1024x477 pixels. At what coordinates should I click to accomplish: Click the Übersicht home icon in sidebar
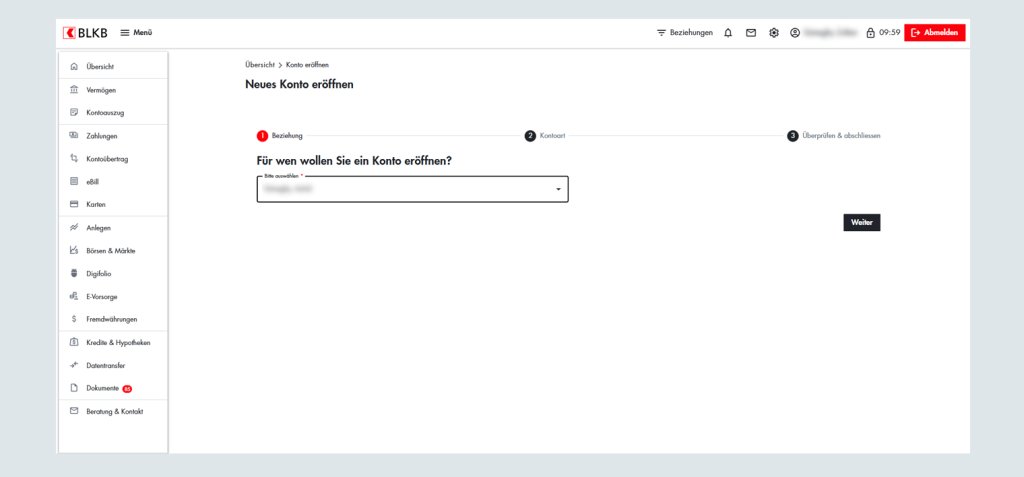(74, 67)
